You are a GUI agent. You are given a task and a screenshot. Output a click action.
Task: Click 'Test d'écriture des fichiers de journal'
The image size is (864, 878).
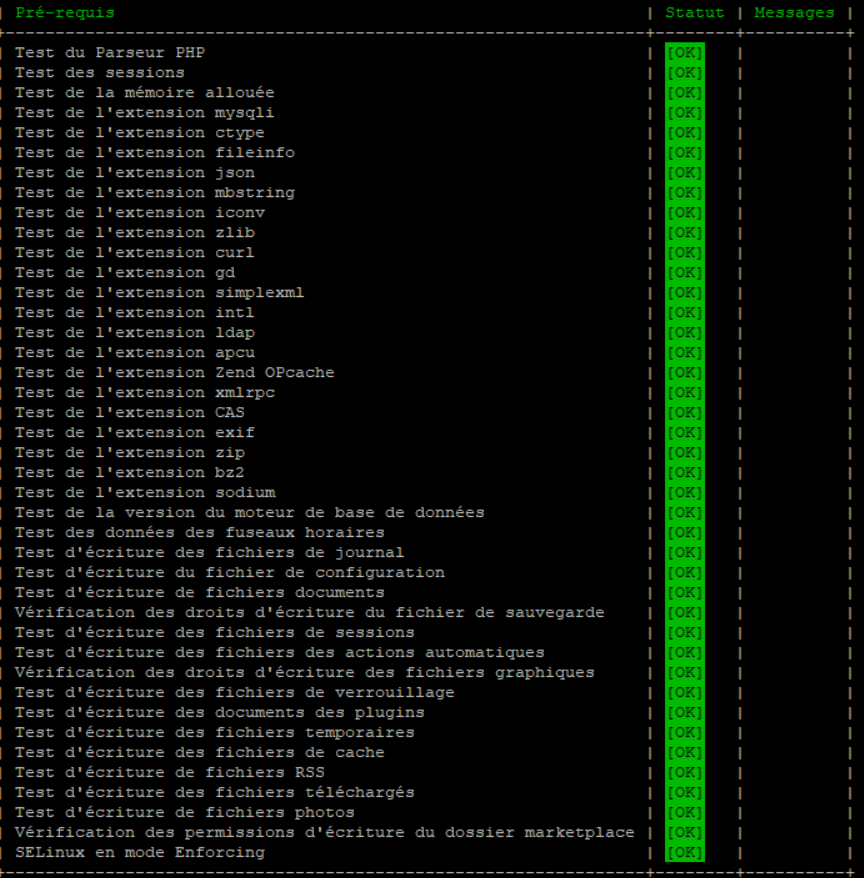(x=209, y=553)
